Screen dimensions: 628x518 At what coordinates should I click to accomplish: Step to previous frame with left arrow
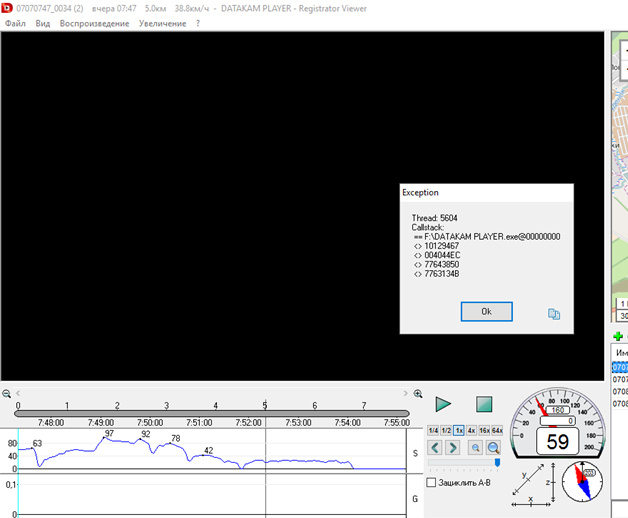(436, 448)
